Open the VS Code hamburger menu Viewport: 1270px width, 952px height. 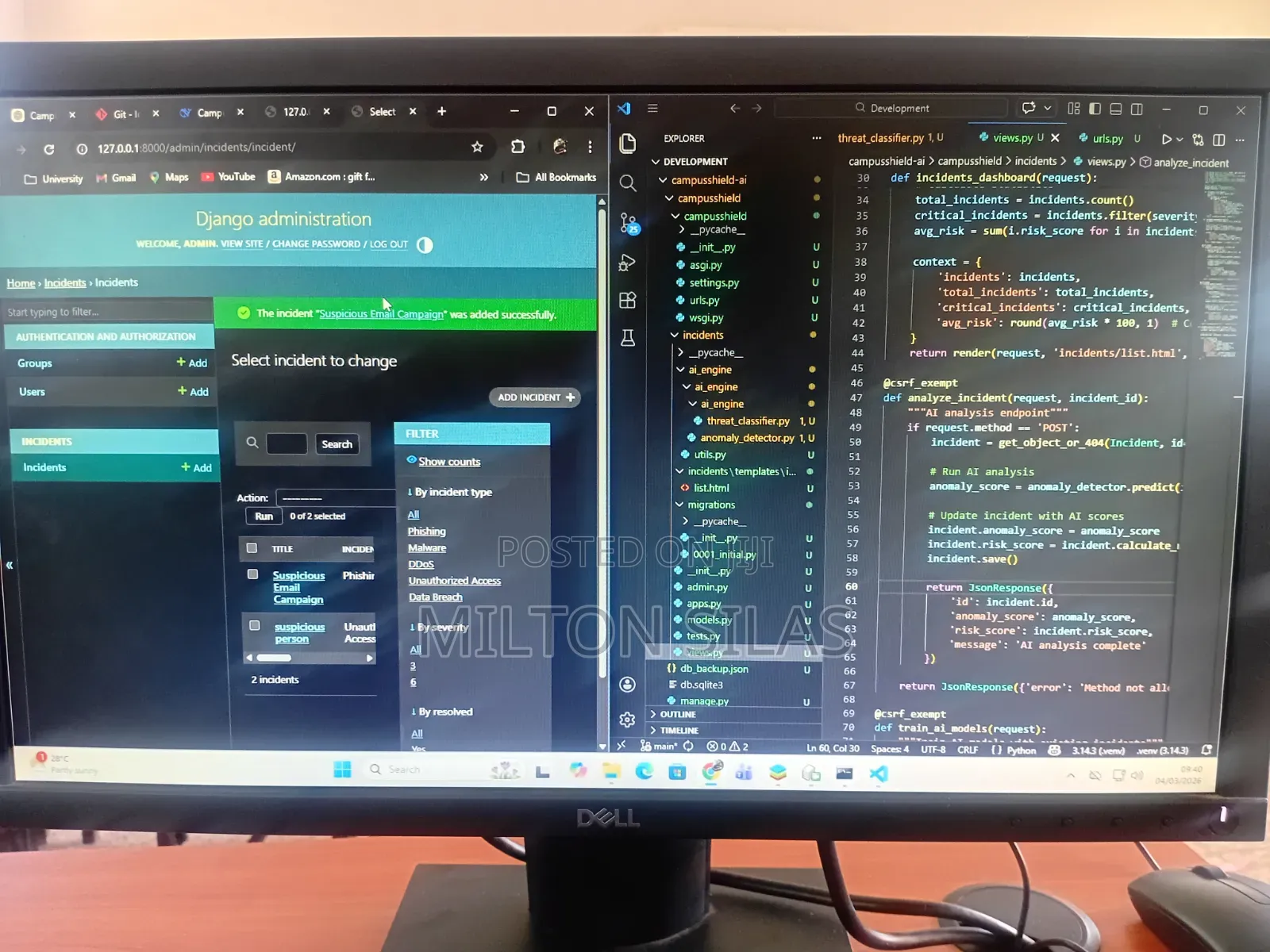click(652, 108)
